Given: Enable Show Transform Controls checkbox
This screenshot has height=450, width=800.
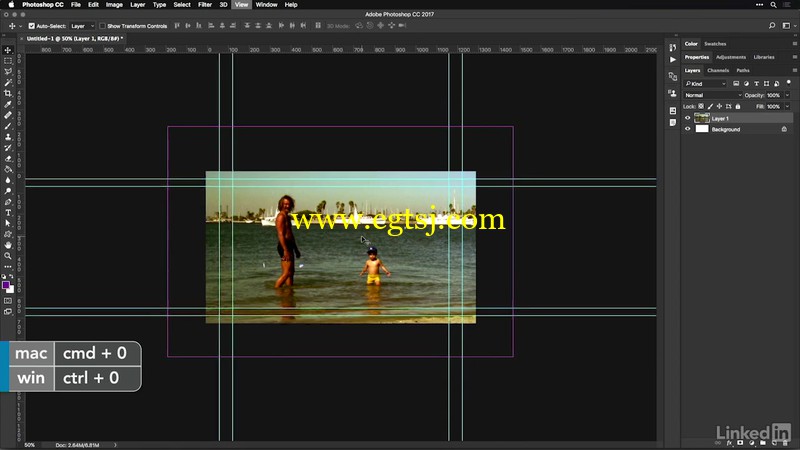Looking at the screenshot, I should (x=102, y=26).
